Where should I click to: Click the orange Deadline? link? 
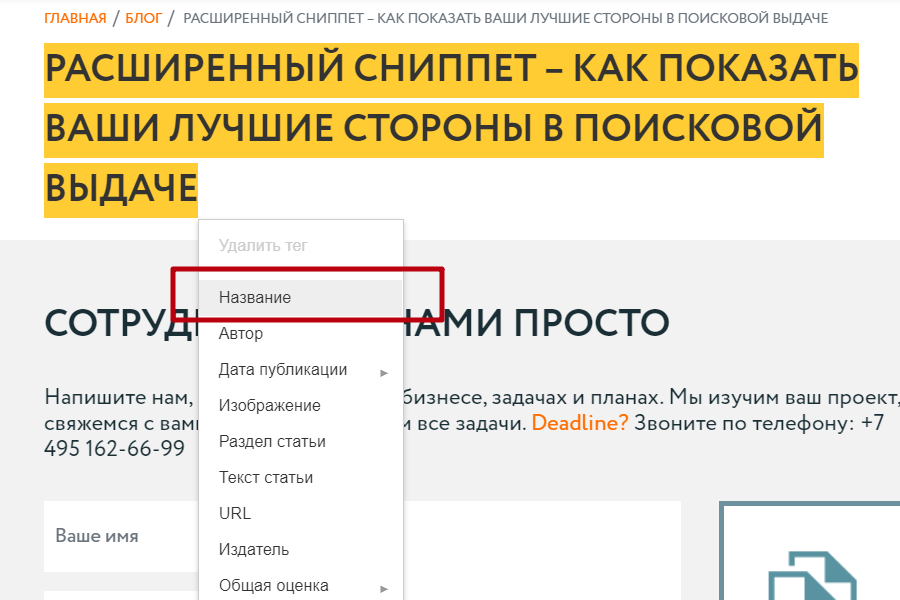pos(580,423)
